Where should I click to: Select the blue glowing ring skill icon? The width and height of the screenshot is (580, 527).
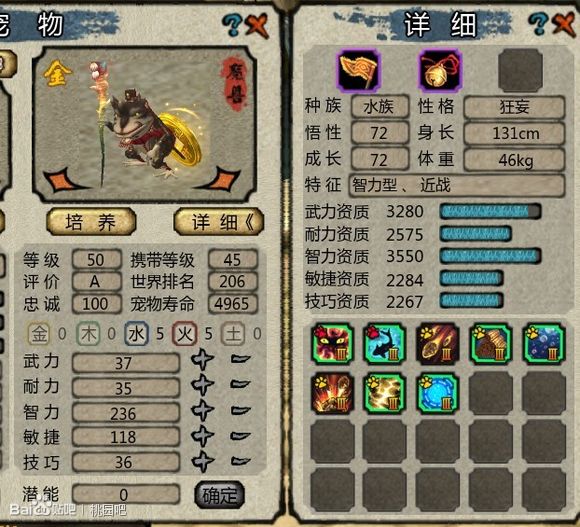[438, 393]
